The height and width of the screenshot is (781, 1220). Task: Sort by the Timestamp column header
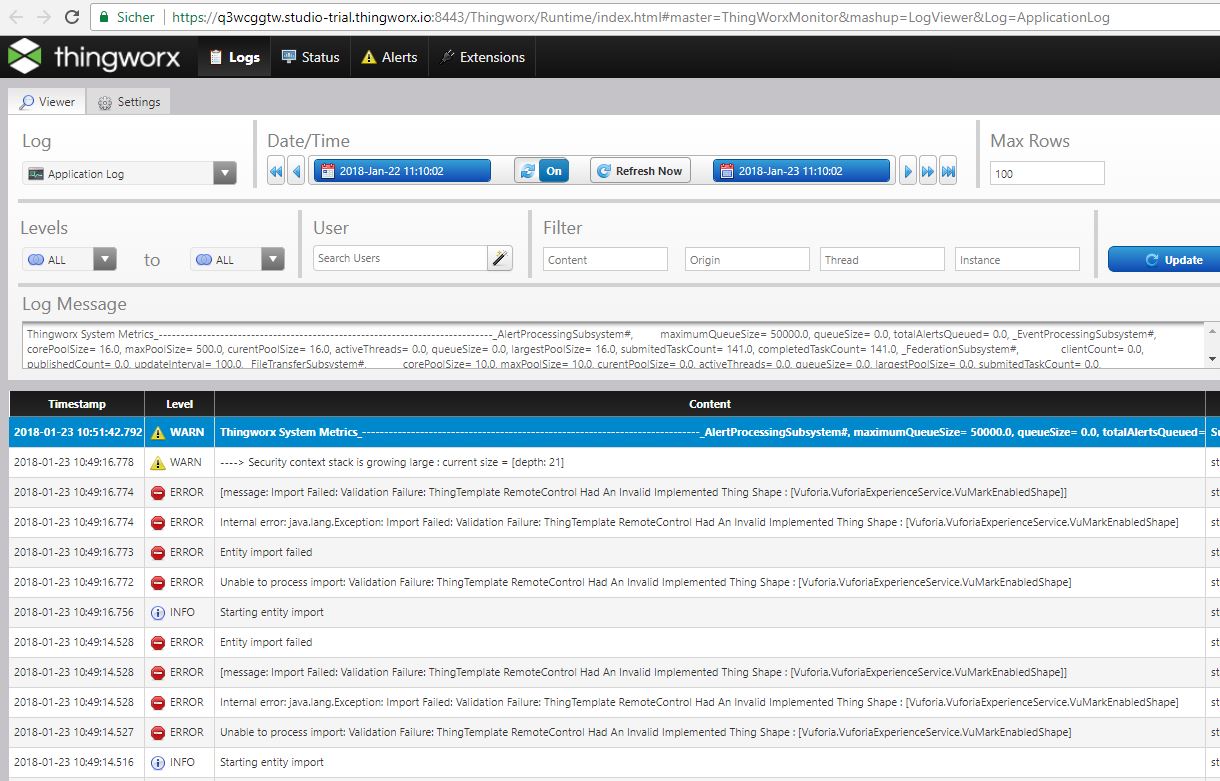[76, 404]
